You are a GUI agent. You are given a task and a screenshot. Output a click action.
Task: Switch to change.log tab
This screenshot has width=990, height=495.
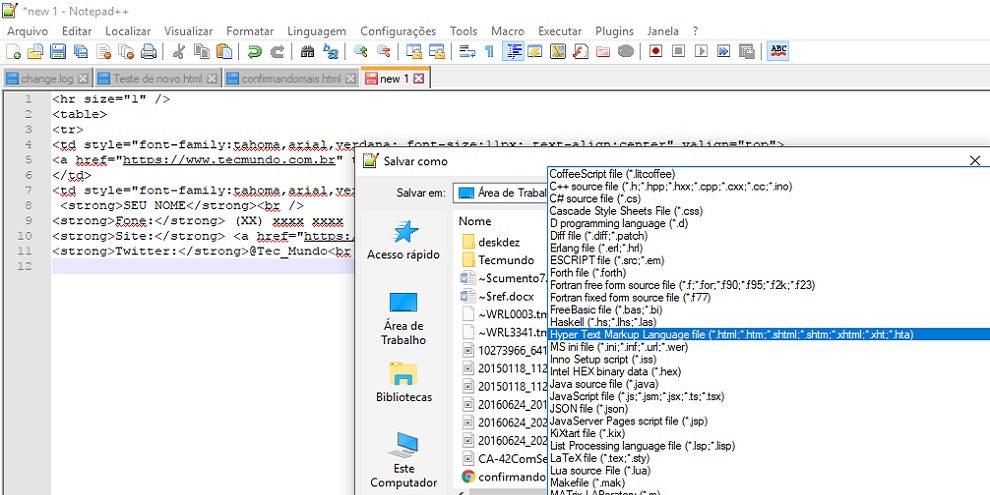pyautogui.click(x=47, y=79)
